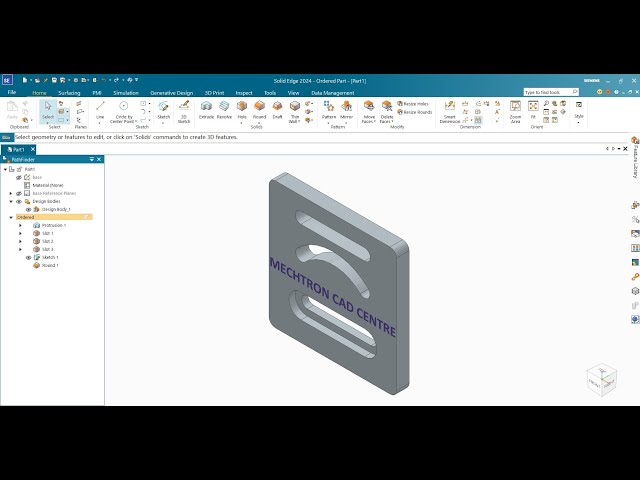Image resolution: width=640 pixels, height=480 pixels.
Task: Open the File menu
Action: [x=12, y=92]
